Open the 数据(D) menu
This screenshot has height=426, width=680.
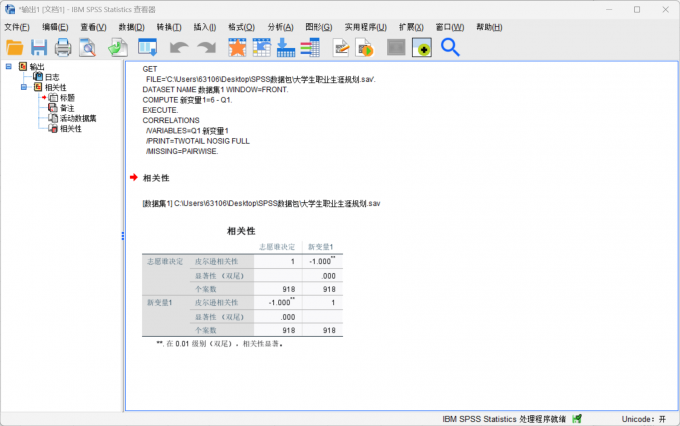tap(131, 27)
